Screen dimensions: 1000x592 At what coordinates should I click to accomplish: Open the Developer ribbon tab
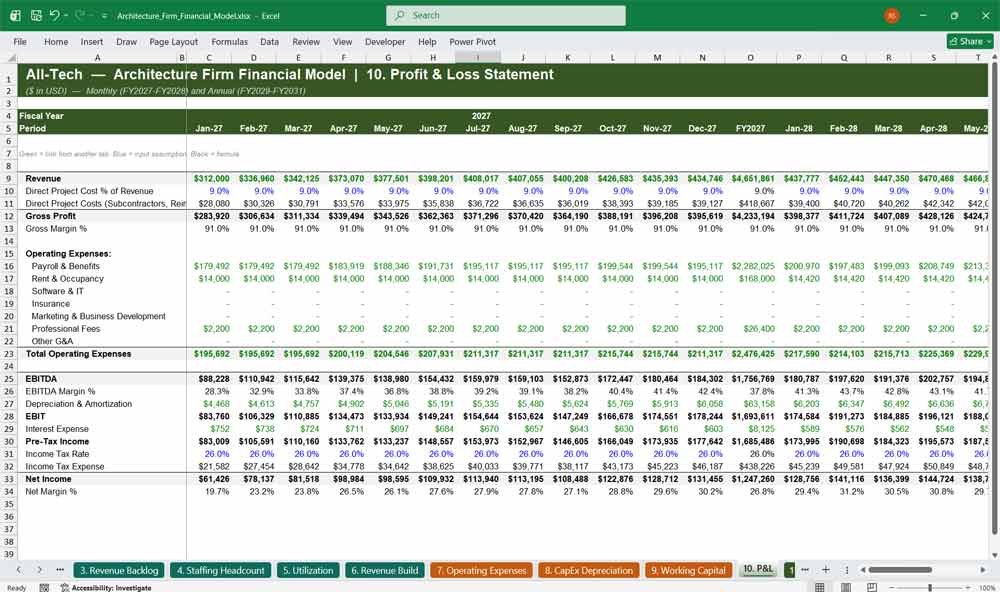pyautogui.click(x=385, y=41)
